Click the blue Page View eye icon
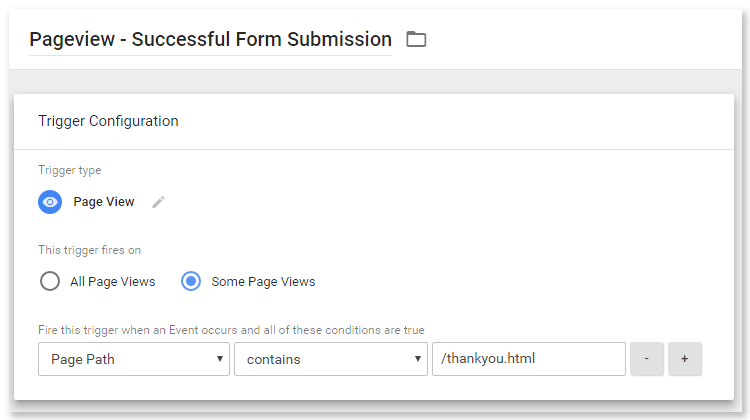Viewport: 750px width, 420px height. (50, 202)
